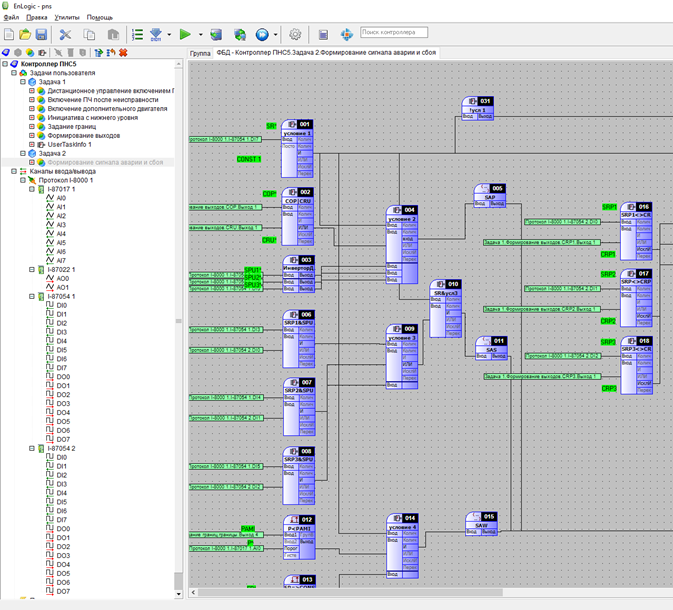Click blue download-to-controller arrow icon
Screen dimensions: 673x610
(x=156, y=34)
